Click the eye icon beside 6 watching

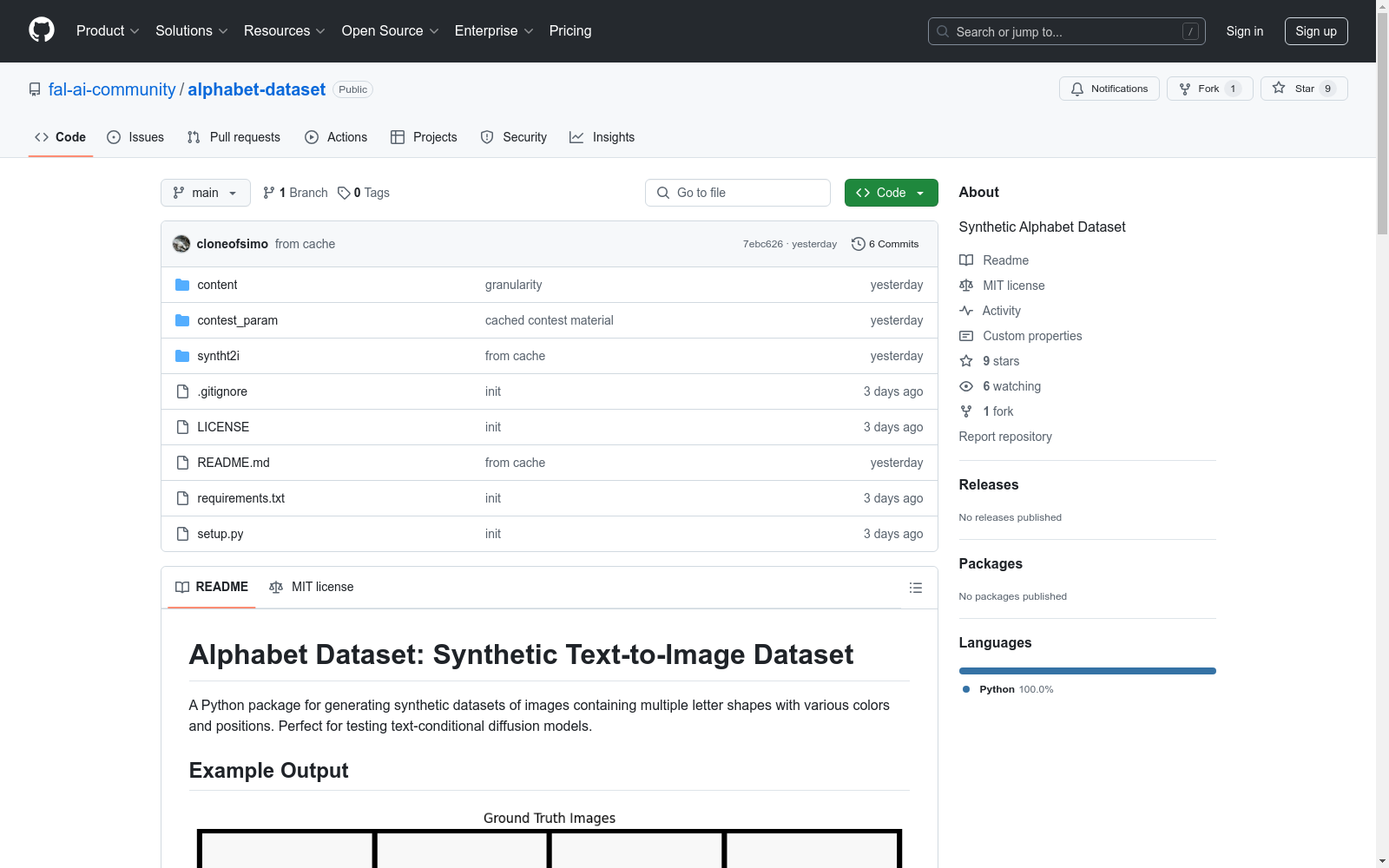click(966, 386)
